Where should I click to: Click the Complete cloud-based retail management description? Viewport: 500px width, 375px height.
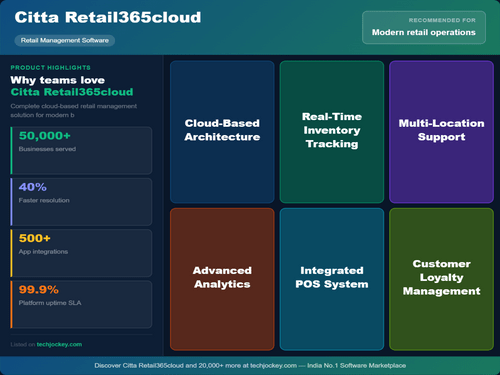[x=74, y=110]
